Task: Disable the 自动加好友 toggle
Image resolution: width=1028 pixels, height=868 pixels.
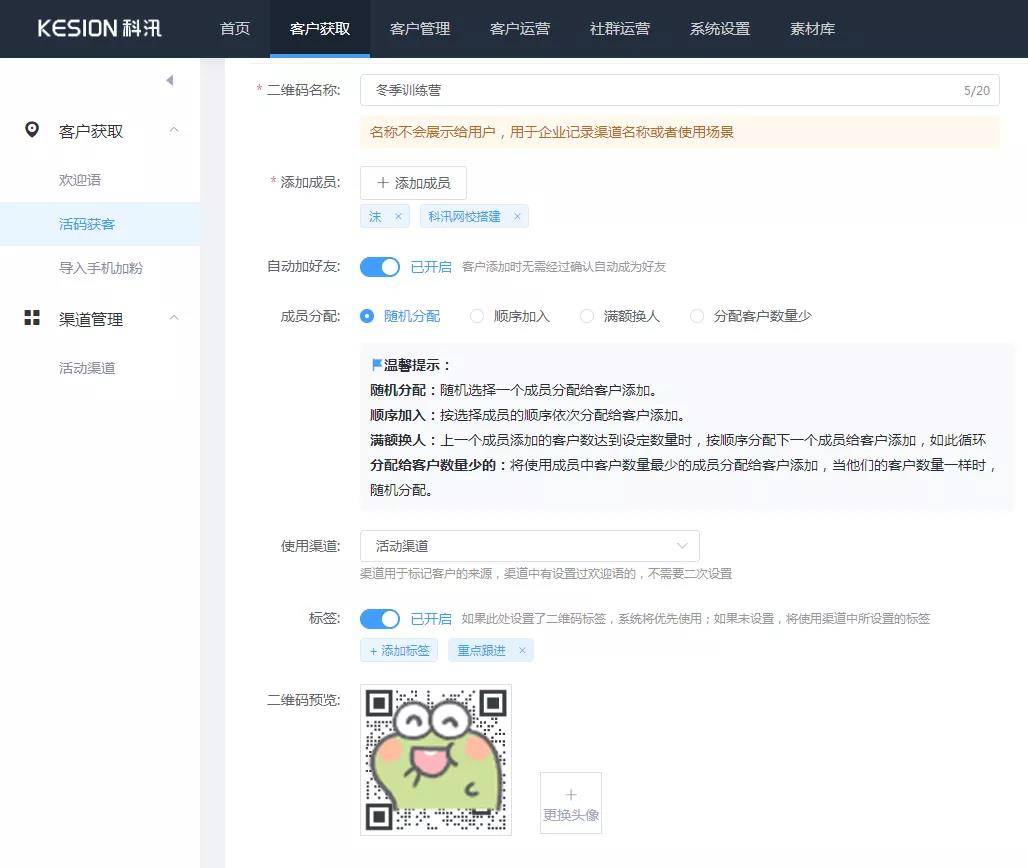Action: [x=380, y=267]
